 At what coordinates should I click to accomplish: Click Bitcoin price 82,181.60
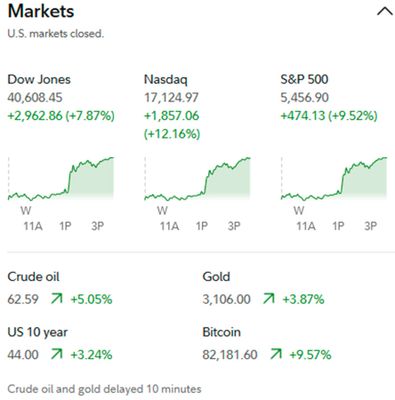point(230,354)
